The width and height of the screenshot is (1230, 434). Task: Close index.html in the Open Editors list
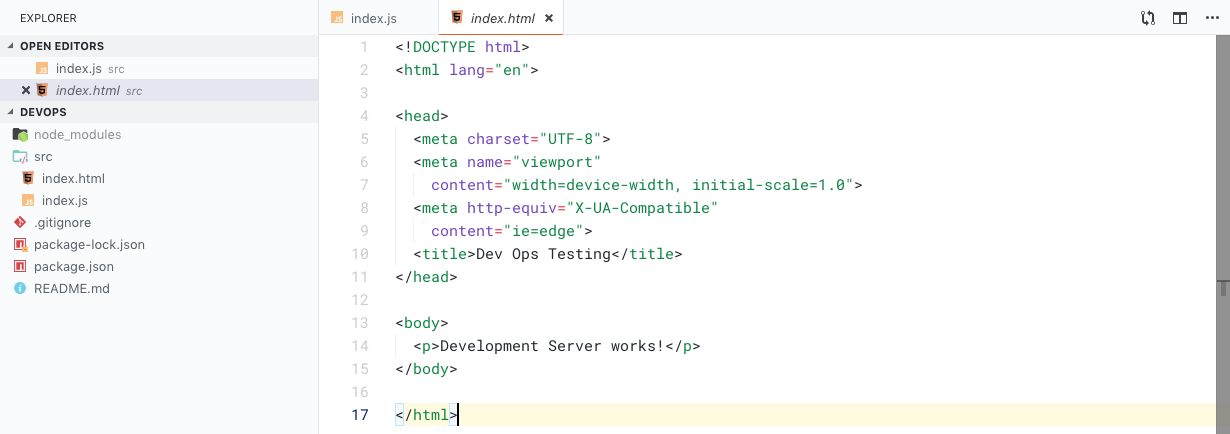coord(26,90)
